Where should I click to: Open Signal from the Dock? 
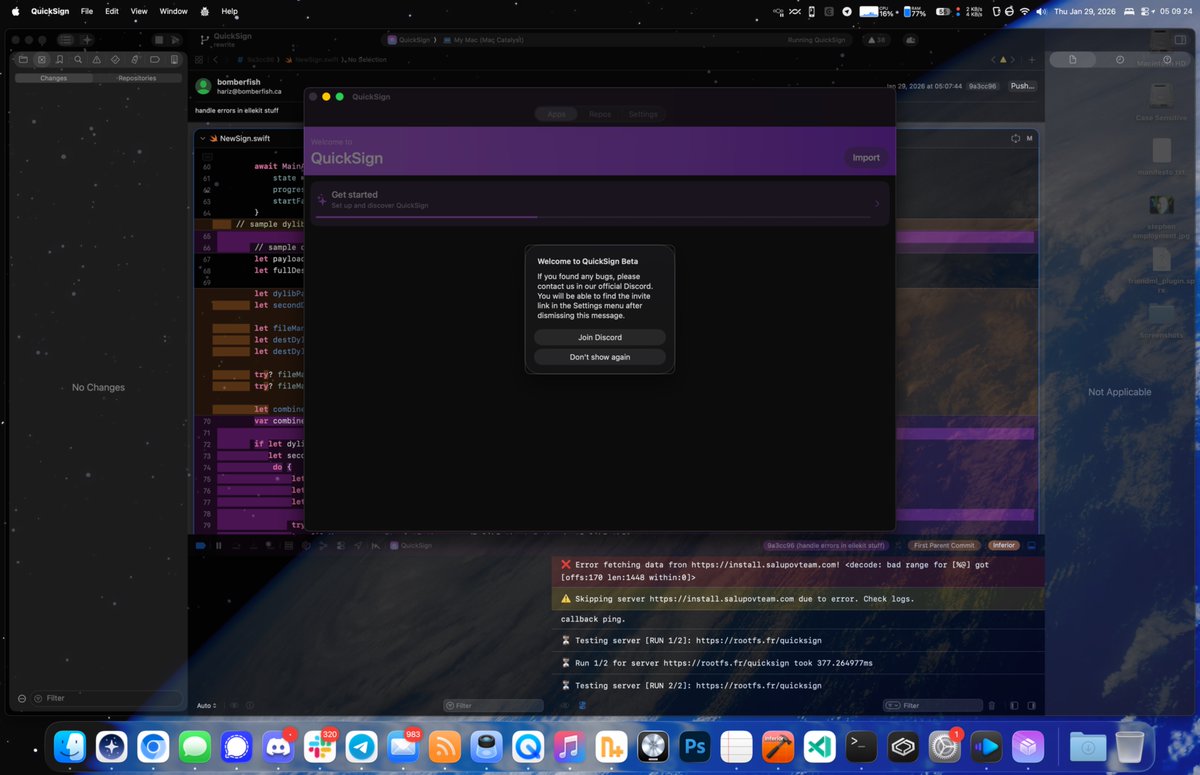(x=236, y=746)
